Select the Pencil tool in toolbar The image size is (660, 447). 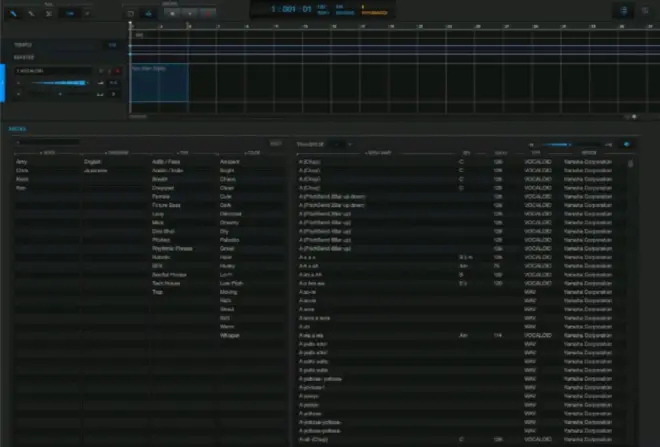coord(13,13)
